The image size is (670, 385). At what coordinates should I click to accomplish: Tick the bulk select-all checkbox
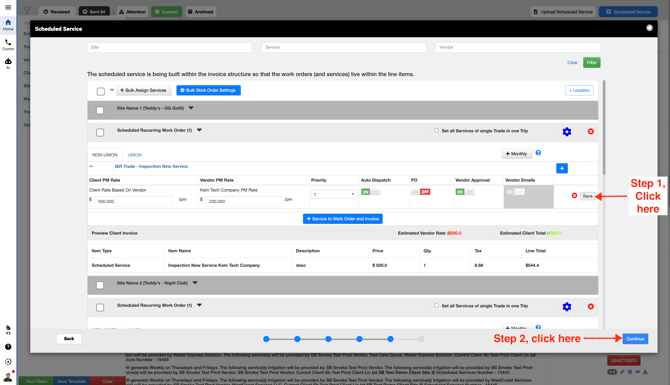[101, 91]
